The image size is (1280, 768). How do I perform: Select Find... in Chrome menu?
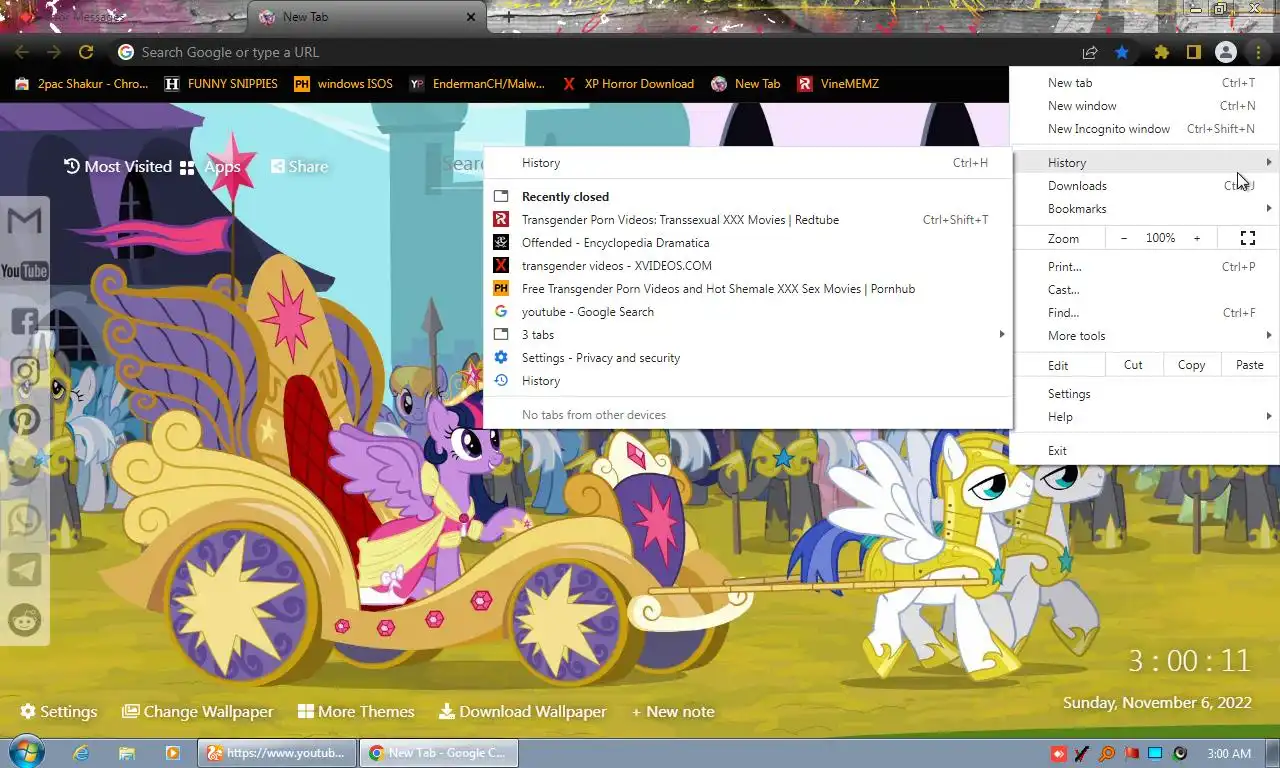(1144, 313)
